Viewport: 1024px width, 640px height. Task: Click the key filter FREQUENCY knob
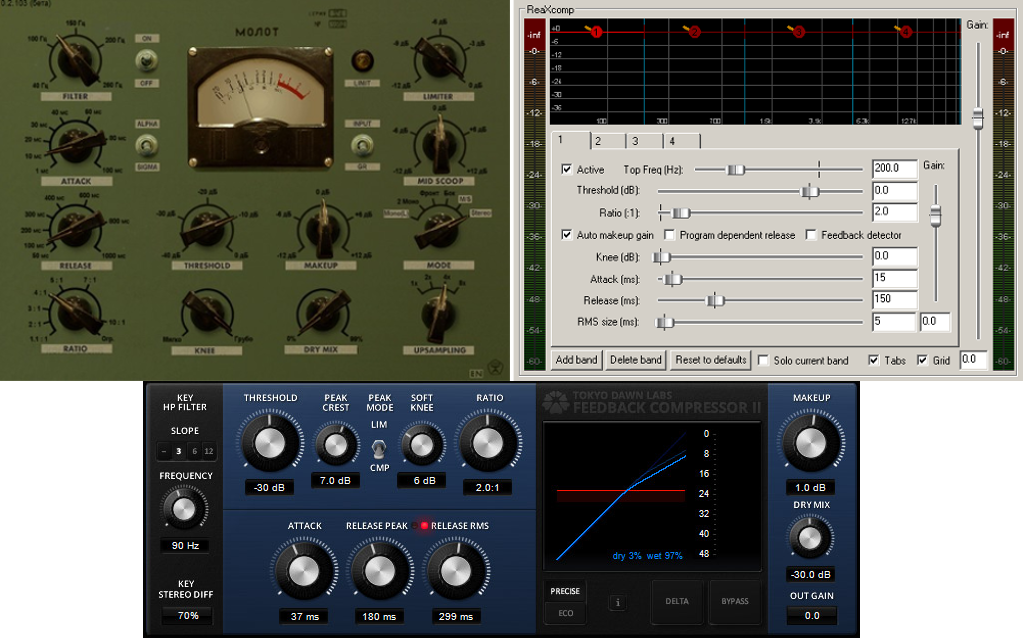pyautogui.click(x=184, y=509)
